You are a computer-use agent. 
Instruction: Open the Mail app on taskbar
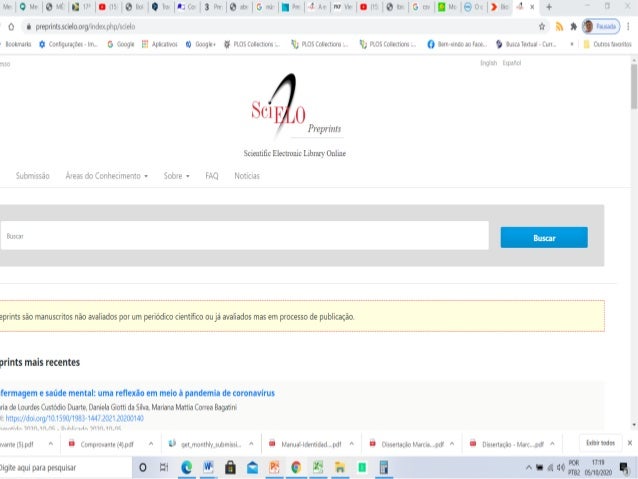pos(252,467)
